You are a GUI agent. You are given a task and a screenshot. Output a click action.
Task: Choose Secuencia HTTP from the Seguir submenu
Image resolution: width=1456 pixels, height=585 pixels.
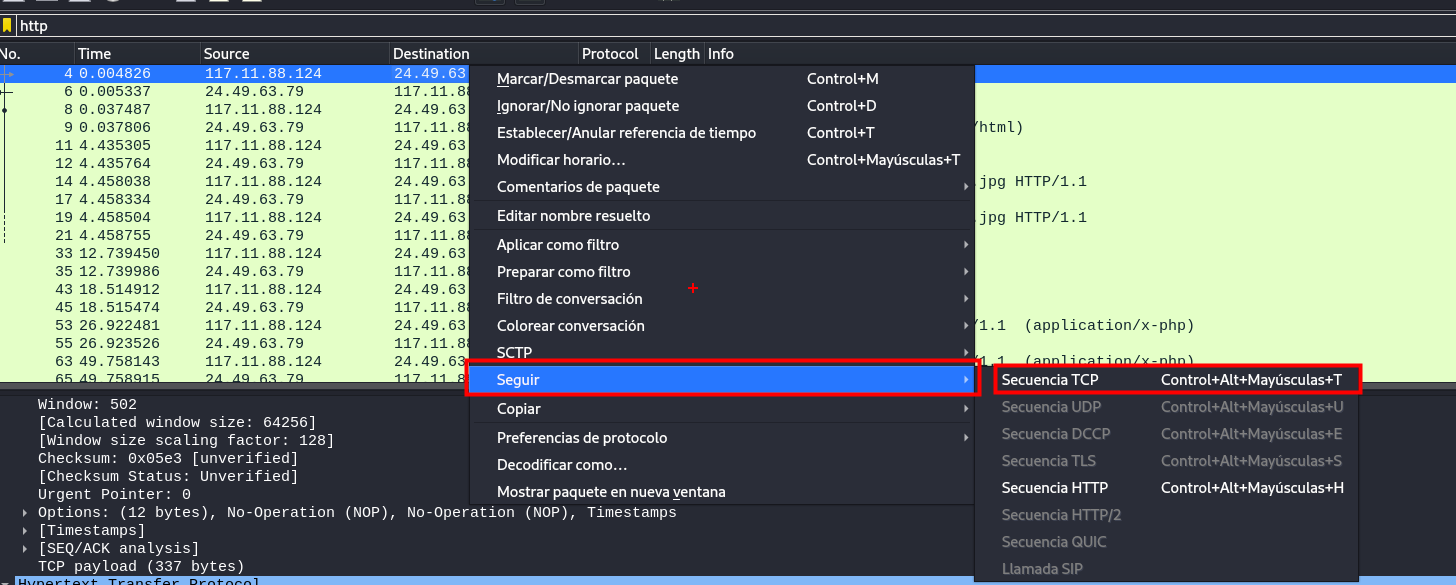1054,488
